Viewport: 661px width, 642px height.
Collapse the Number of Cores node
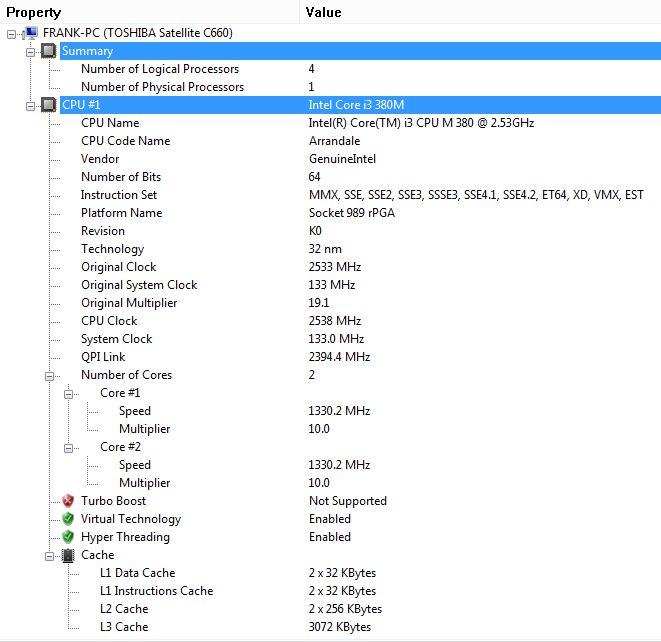coord(49,376)
